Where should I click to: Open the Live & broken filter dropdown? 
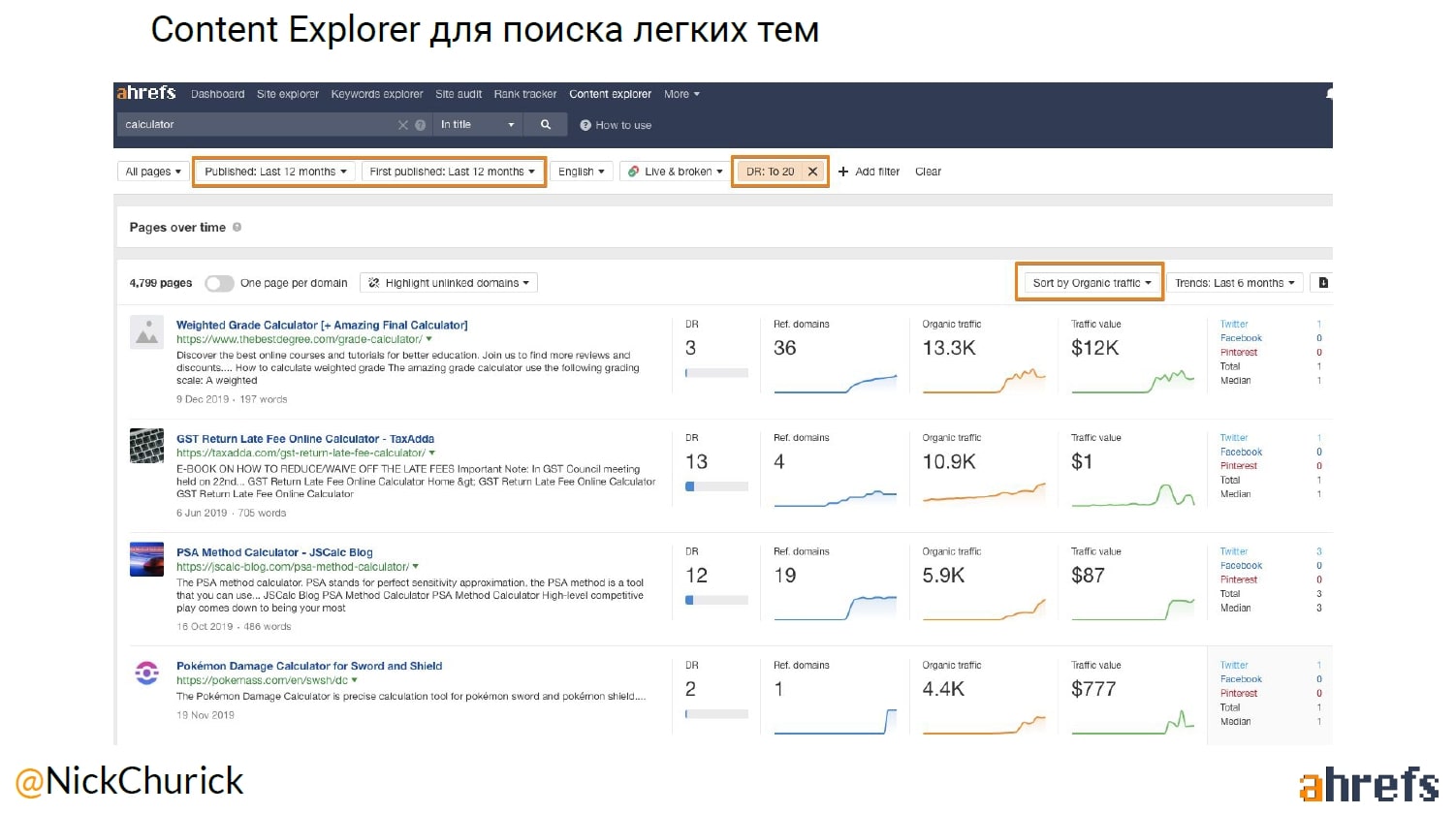click(676, 172)
